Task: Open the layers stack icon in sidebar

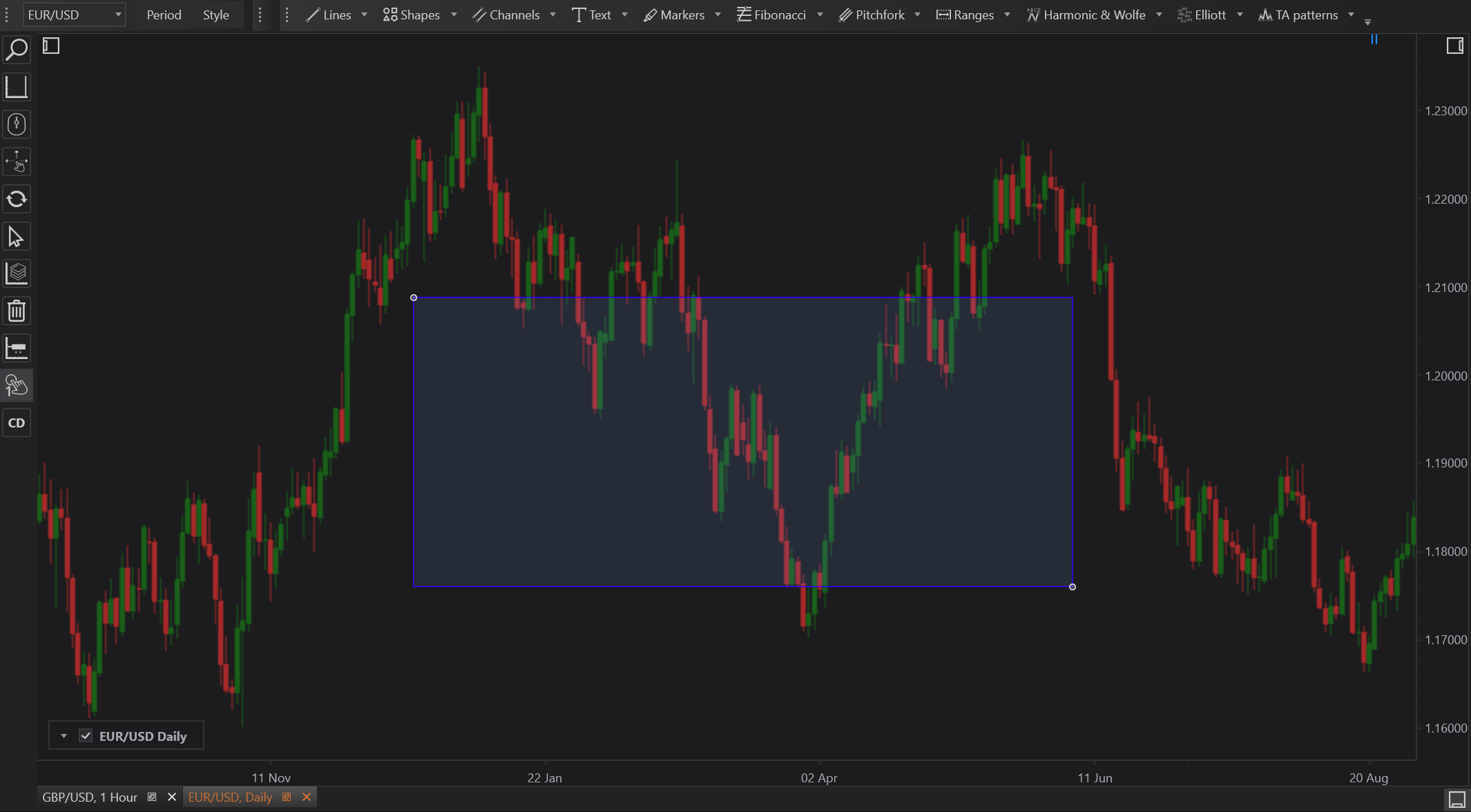Action: (17, 274)
